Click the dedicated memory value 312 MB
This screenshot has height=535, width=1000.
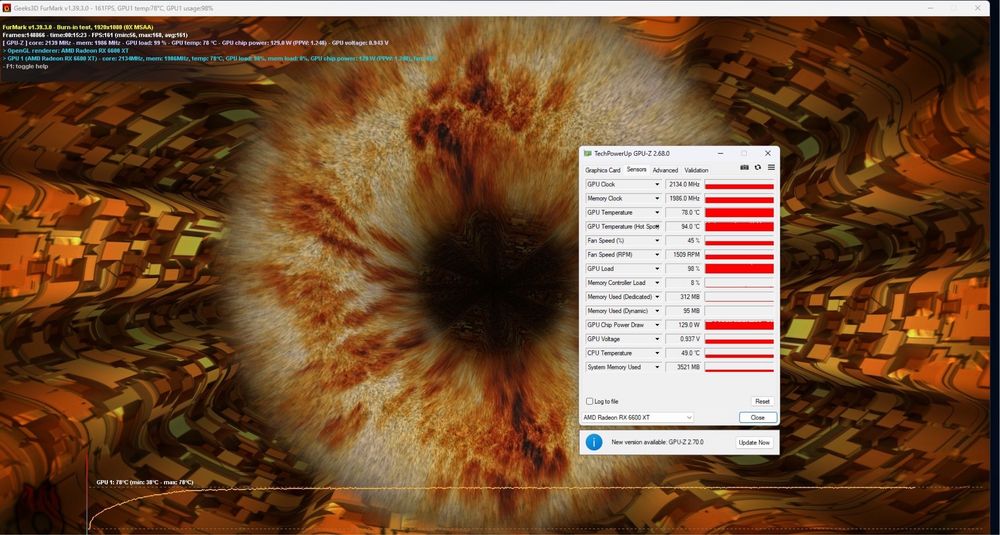pyautogui.click(x=684, y=297)
